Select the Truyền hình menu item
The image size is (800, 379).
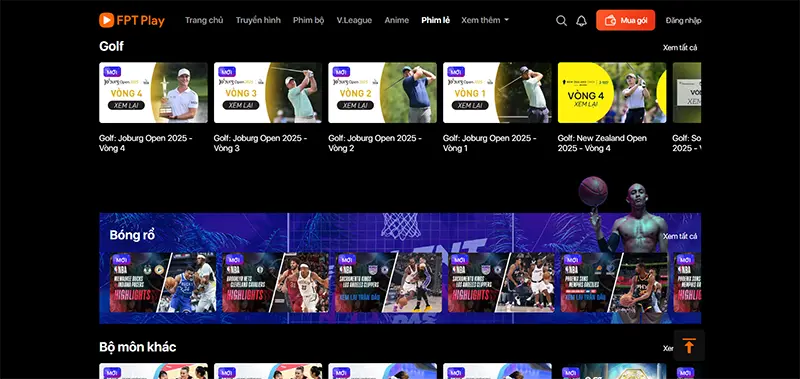point(258,20)
